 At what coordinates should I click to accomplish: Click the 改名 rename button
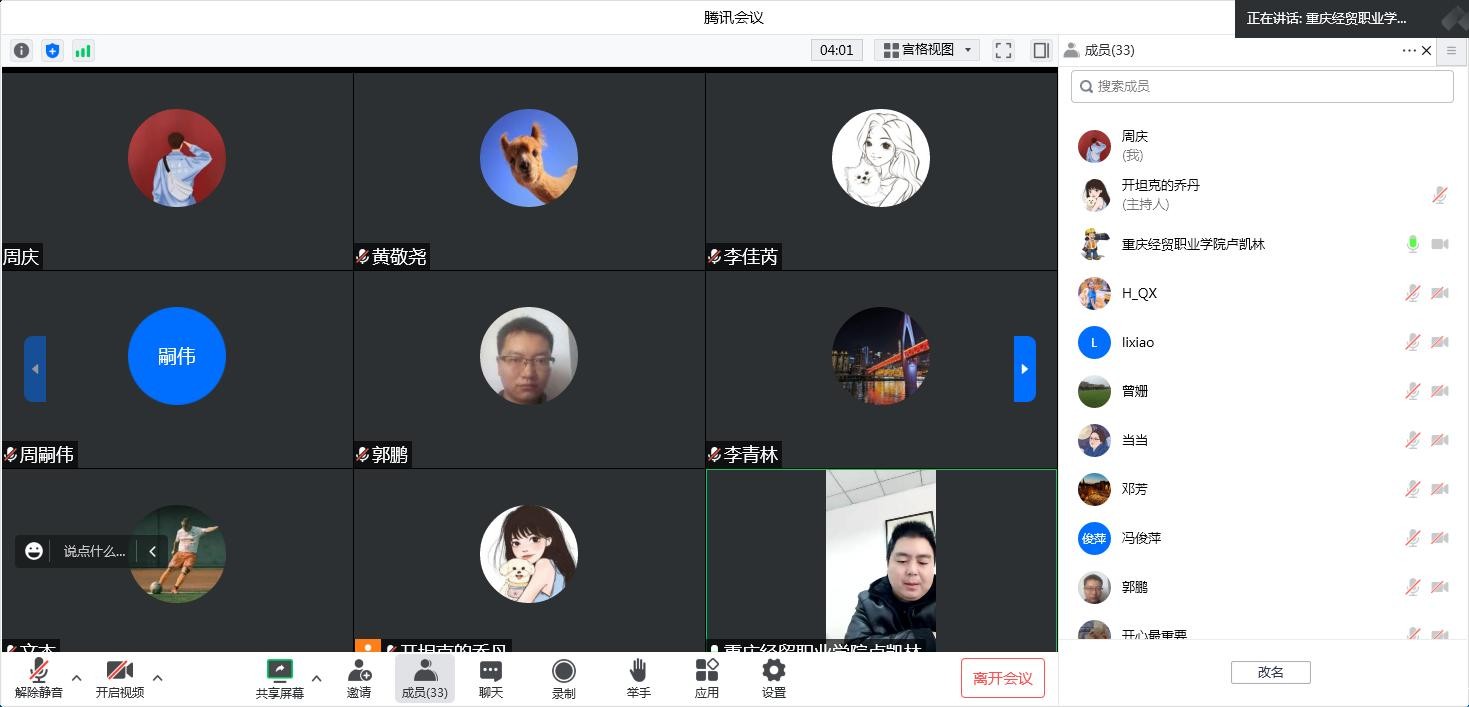point(1270,672)
